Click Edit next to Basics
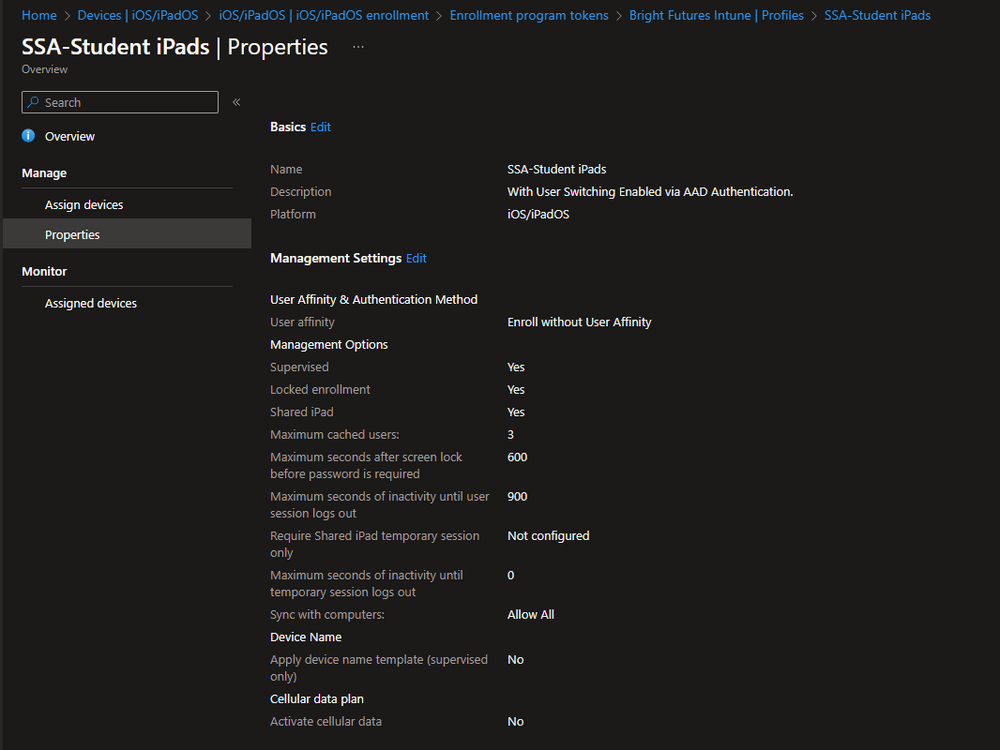The height and width of the screenshot is (750, 1000). tap(320, 127)
